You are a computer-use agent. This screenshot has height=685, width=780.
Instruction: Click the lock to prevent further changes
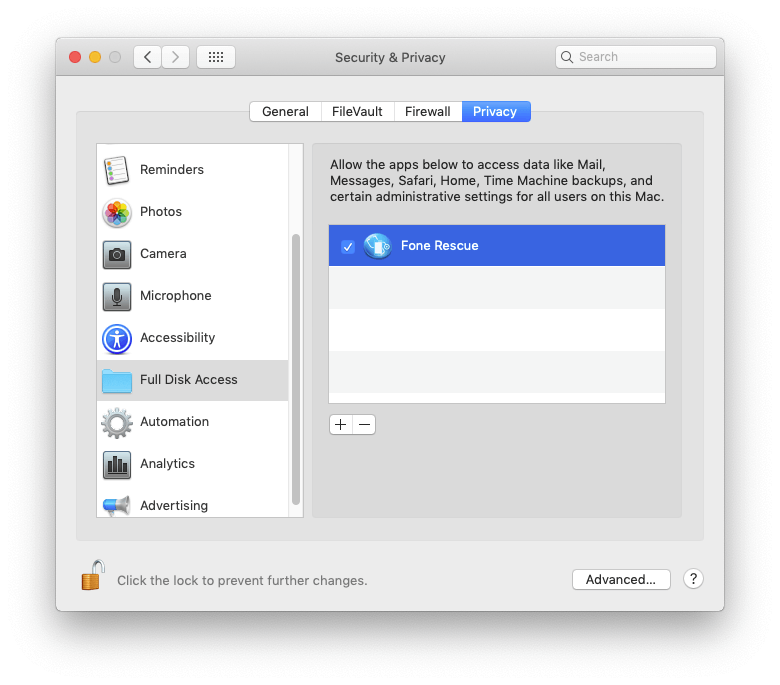93,575
